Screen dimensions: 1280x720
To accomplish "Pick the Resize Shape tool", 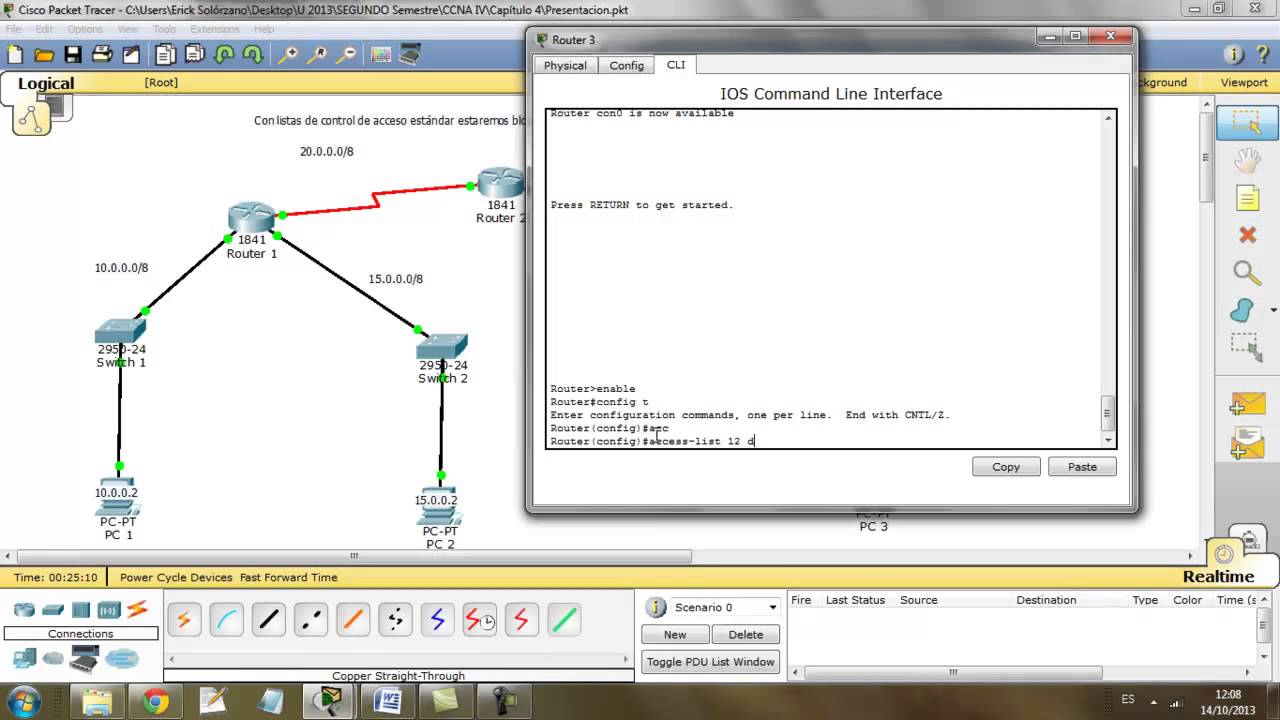I will 1246,348.
